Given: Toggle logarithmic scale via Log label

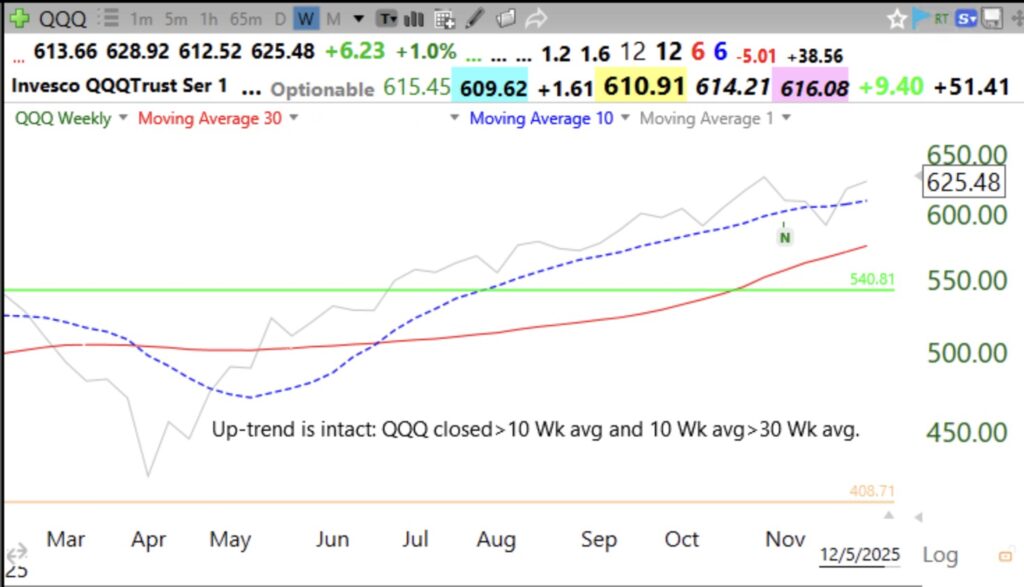Looking at the screenshot, I should coord(938,555).
